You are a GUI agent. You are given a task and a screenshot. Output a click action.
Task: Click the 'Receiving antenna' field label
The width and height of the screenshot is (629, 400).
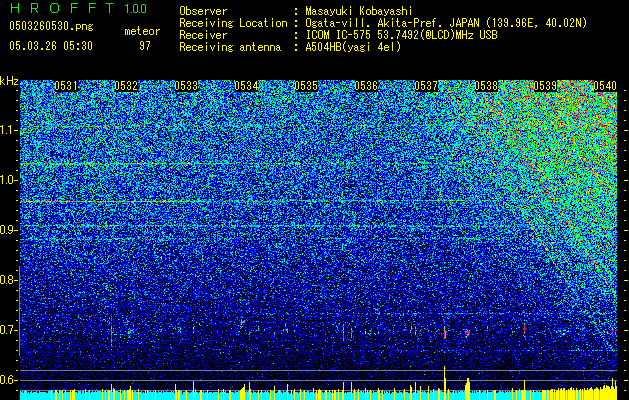click(230, 47)
